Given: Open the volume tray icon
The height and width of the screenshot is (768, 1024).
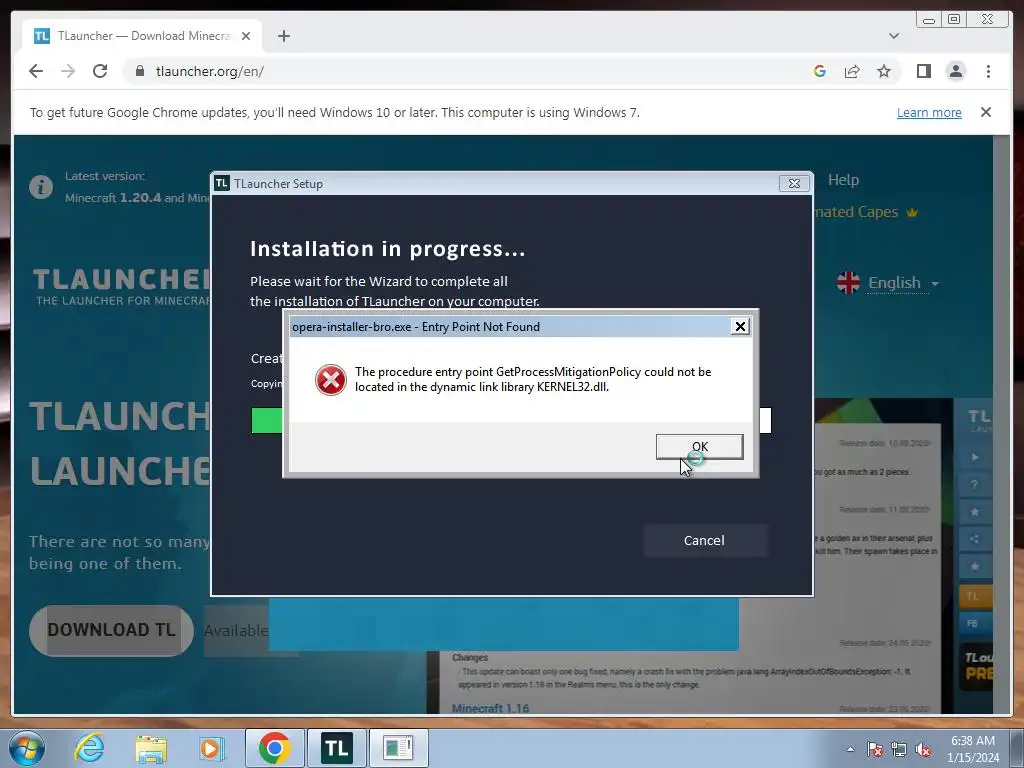Looking at the screenshot, I should click(x=923, y=749).
